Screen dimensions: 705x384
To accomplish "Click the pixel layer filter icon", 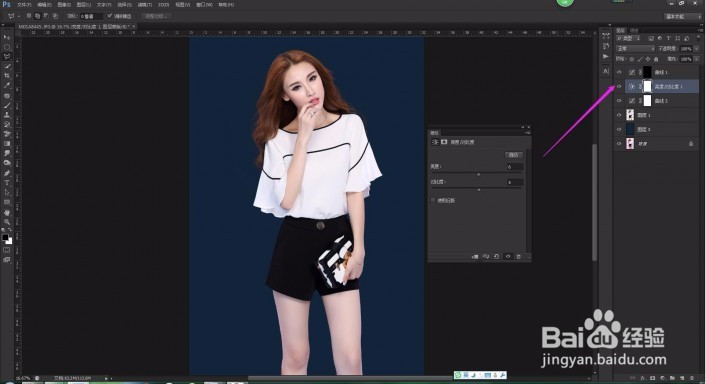I will [651, 39].
